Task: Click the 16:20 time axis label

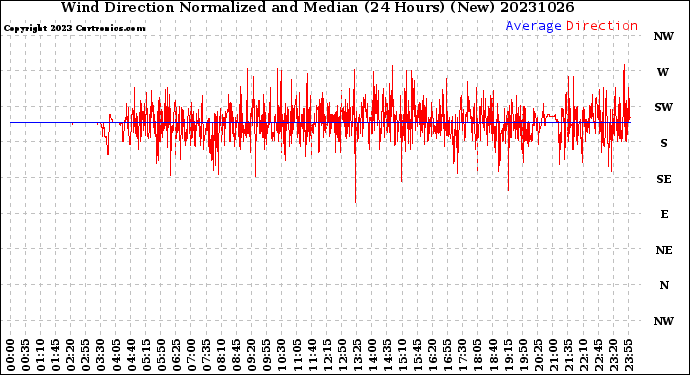Action: (x=433, y=355)
